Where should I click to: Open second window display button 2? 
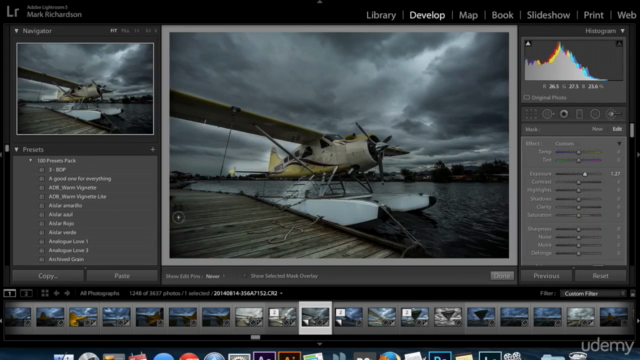tap(26, 293)
